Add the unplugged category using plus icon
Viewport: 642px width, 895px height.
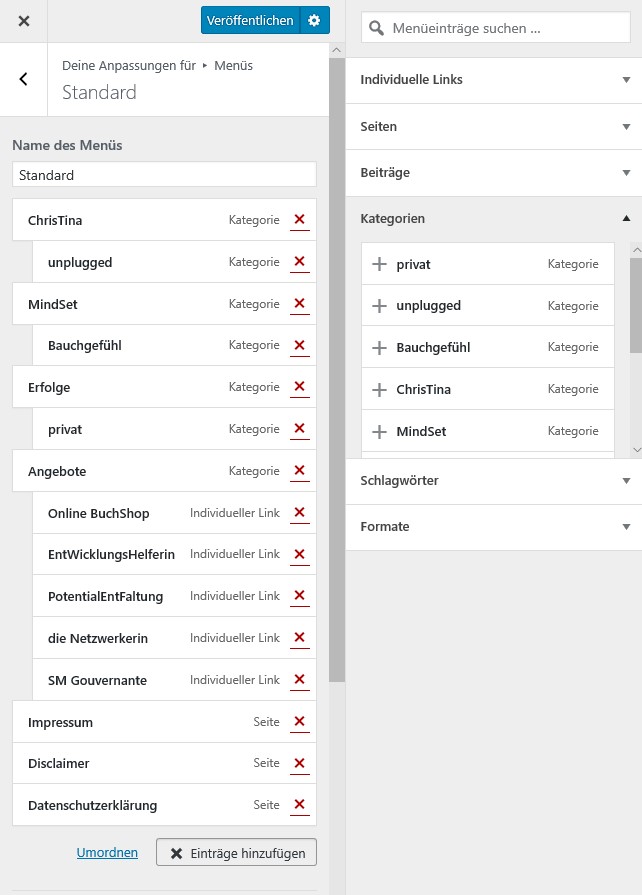pyautogui.click(x=379, y=306)
